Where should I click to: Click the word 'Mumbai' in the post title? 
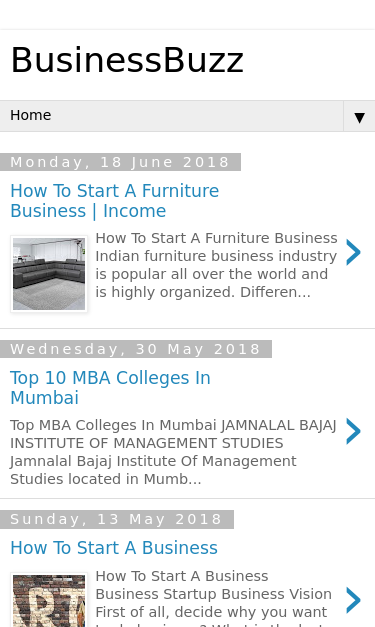[x=44, y=398]
